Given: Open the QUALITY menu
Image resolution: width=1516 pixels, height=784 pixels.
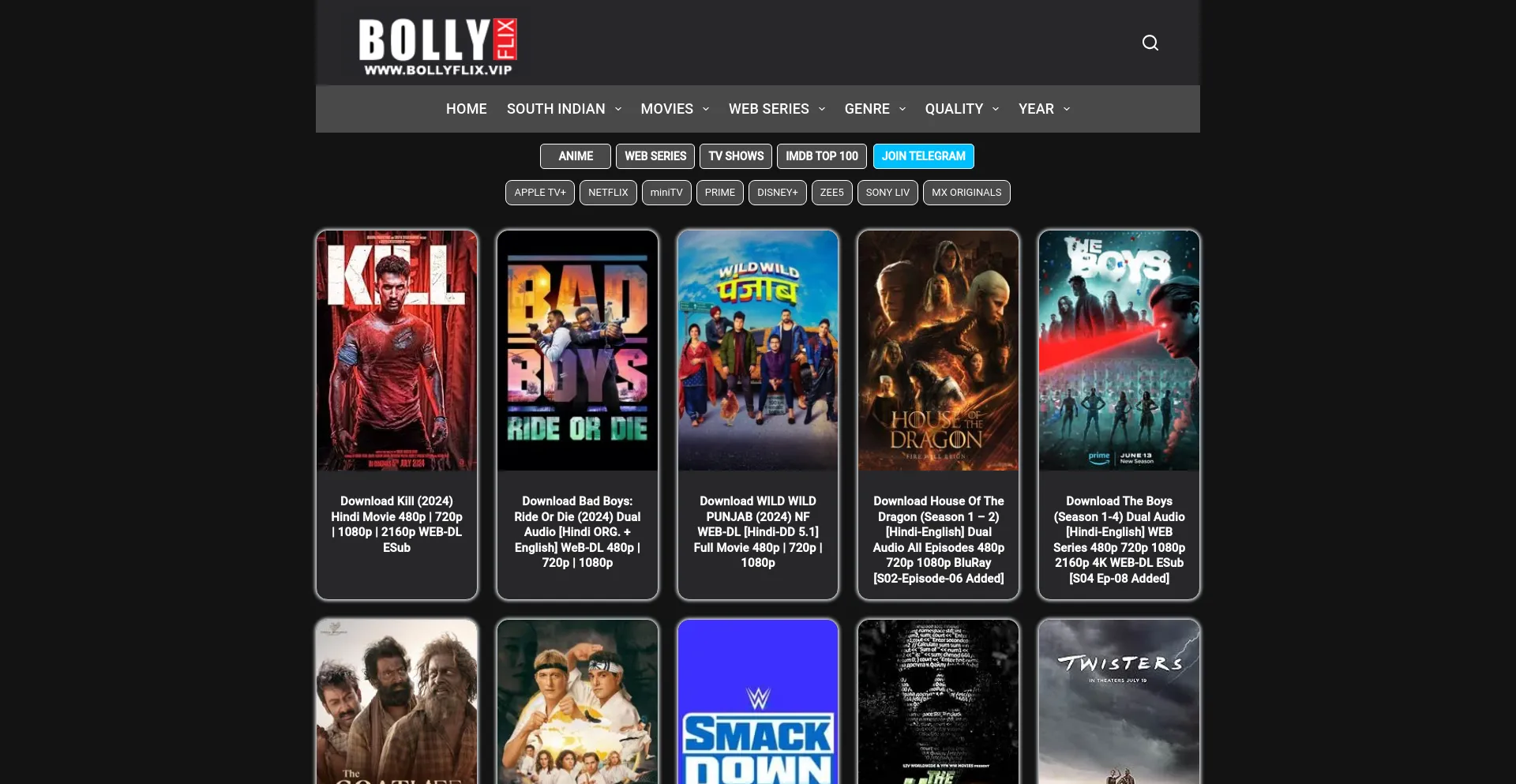Looking at the screenshot, I should click(954, 109).
